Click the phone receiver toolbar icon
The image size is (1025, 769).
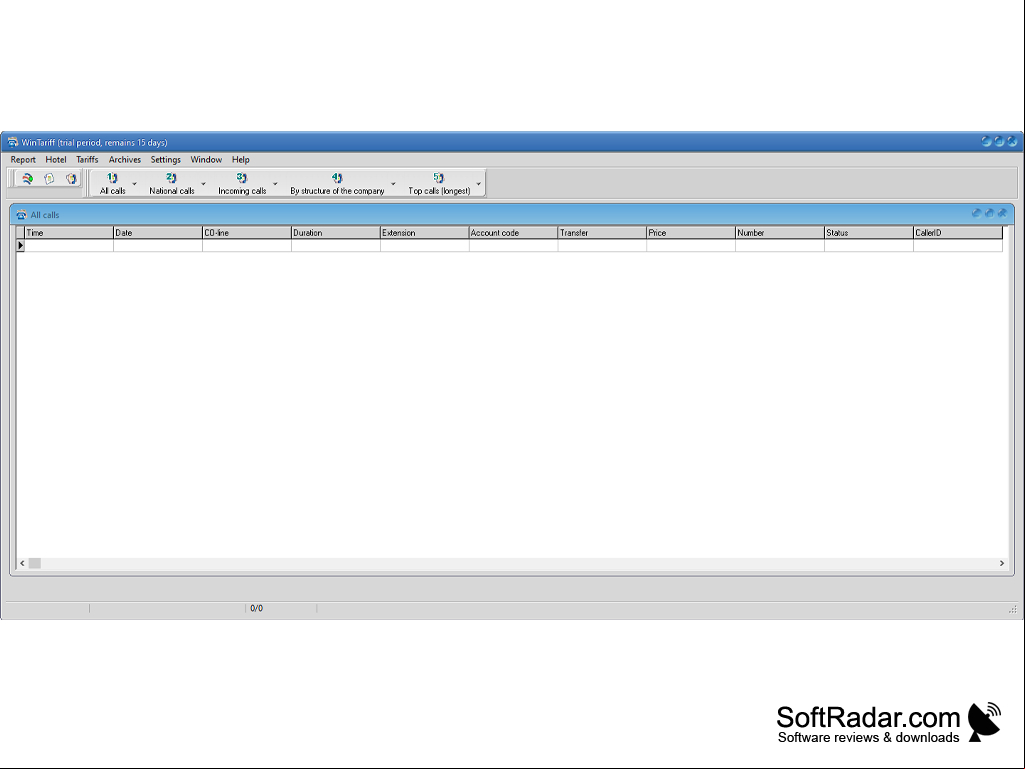tap(27, 179)
